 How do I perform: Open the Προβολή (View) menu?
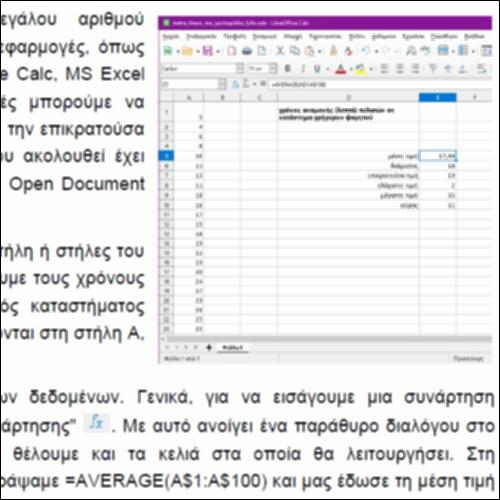235,36
